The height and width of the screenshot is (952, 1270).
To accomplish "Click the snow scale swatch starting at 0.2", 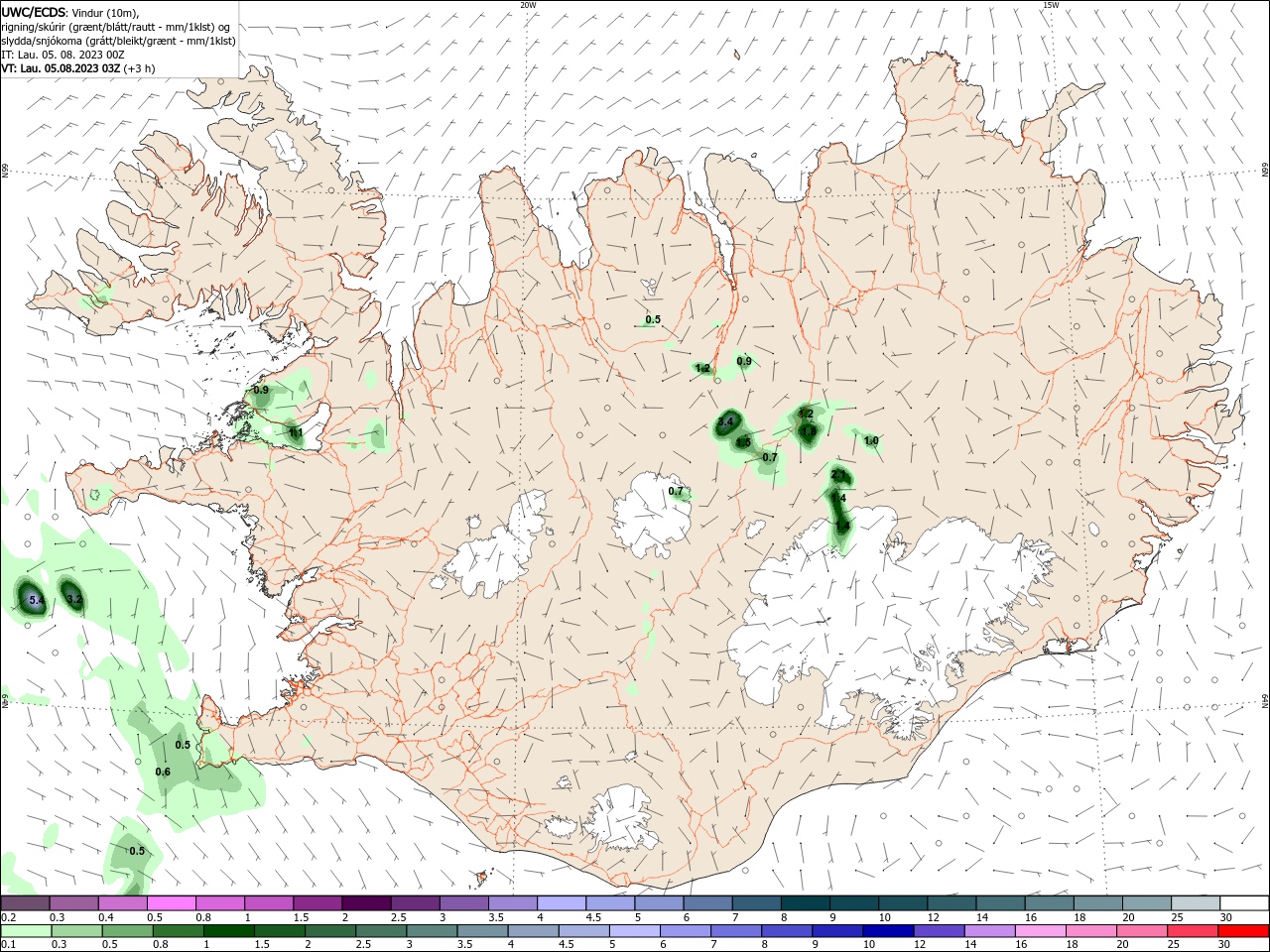I will pyautogui.click(x=25, y=902).
